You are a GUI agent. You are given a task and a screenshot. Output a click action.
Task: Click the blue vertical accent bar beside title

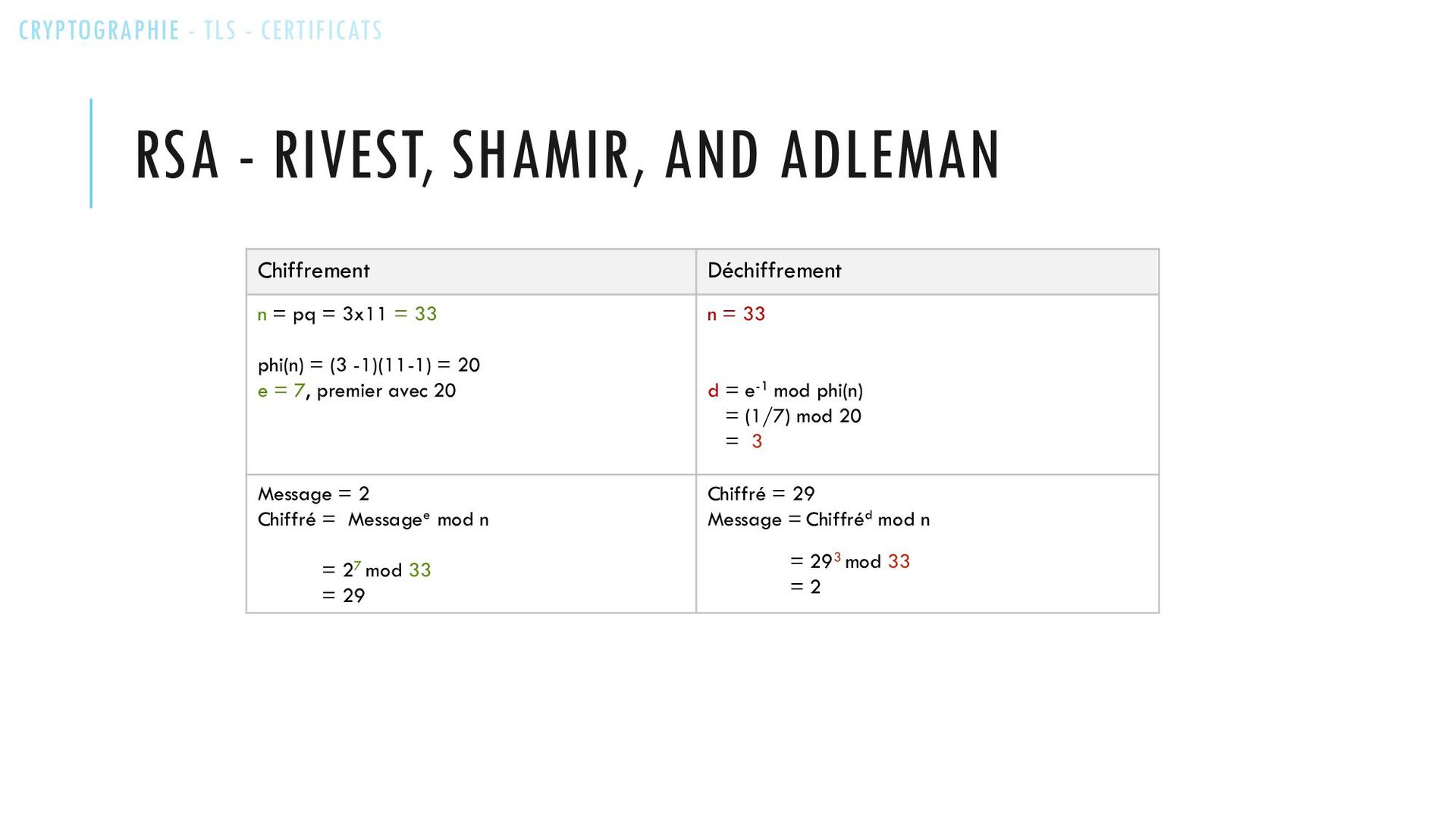[x=91, y=153]
